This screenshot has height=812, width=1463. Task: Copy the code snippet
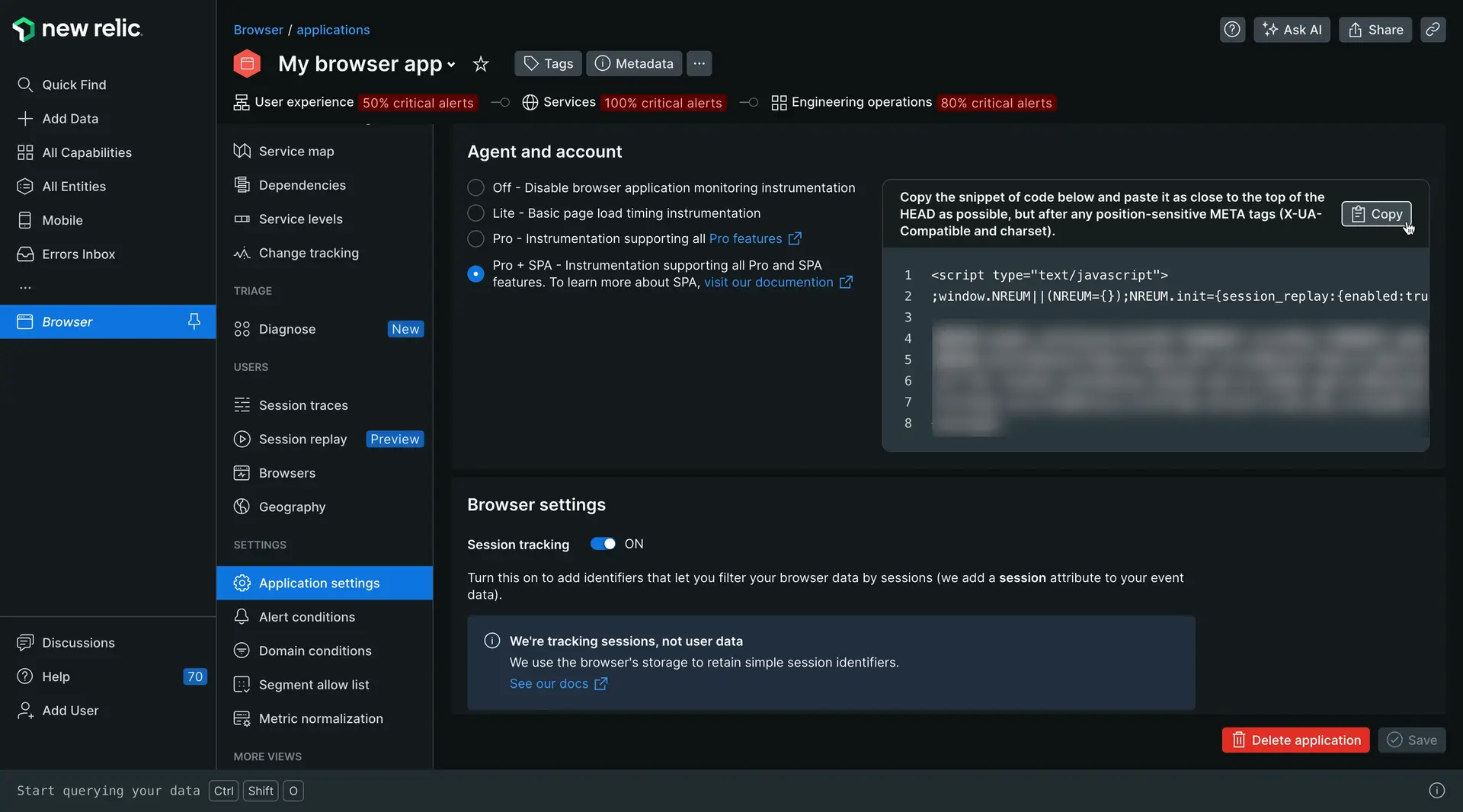[x=1376, y=214]
